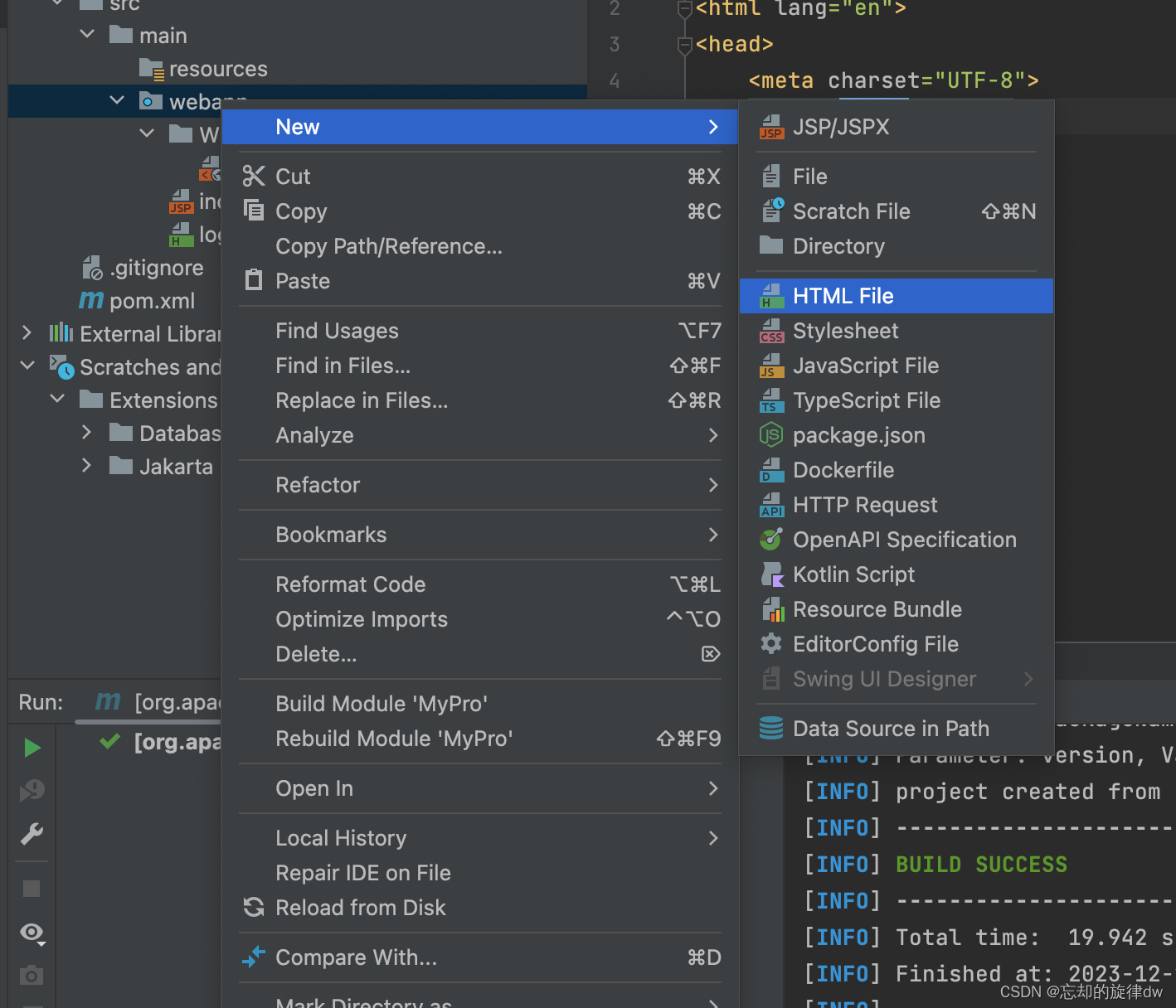Click the Stylesheet CSS icon
1176x1008 pixels.
click(771, 331)
